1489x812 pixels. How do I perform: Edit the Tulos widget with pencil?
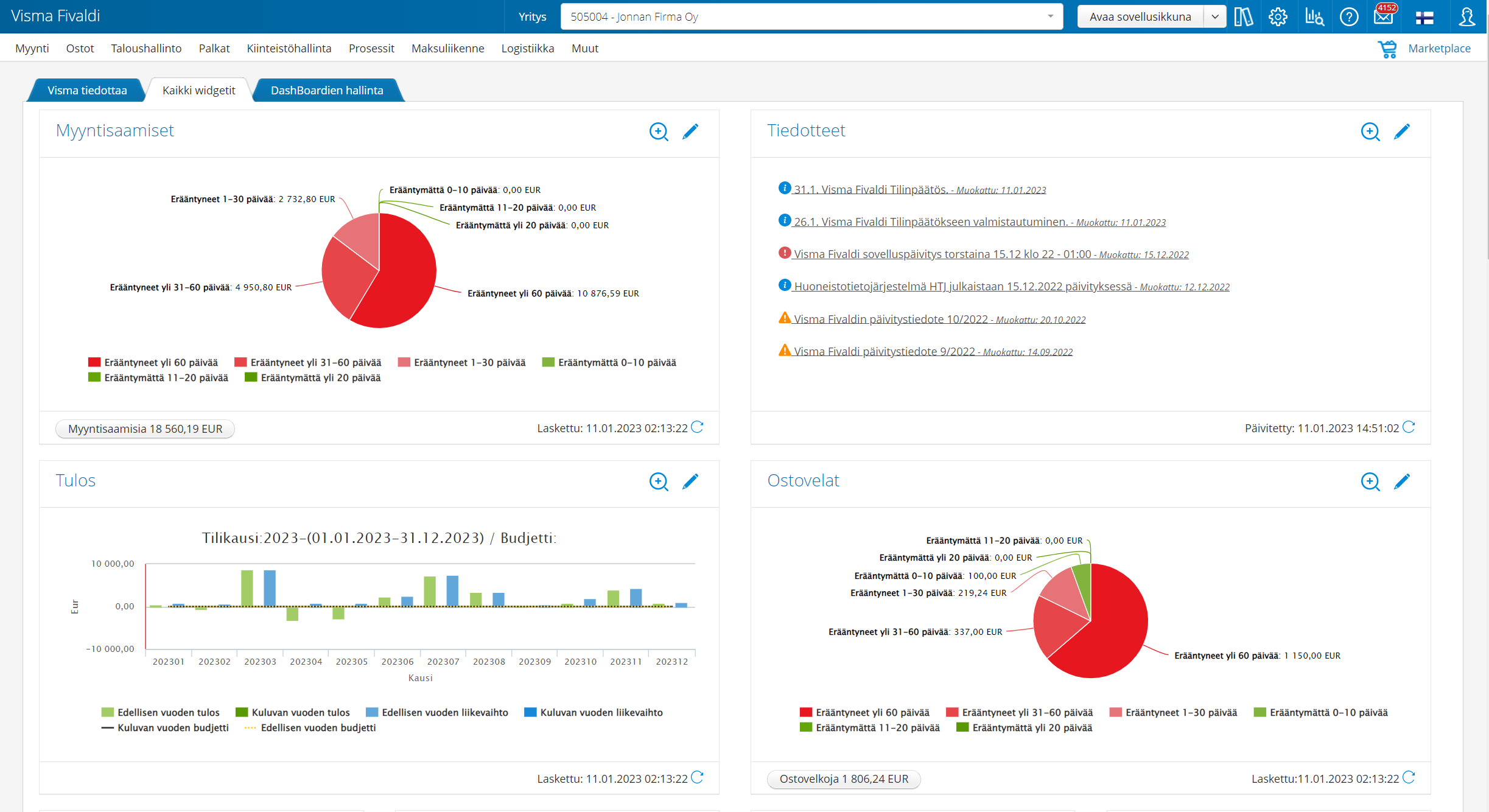pyautogui.click(x=690, y=481)
